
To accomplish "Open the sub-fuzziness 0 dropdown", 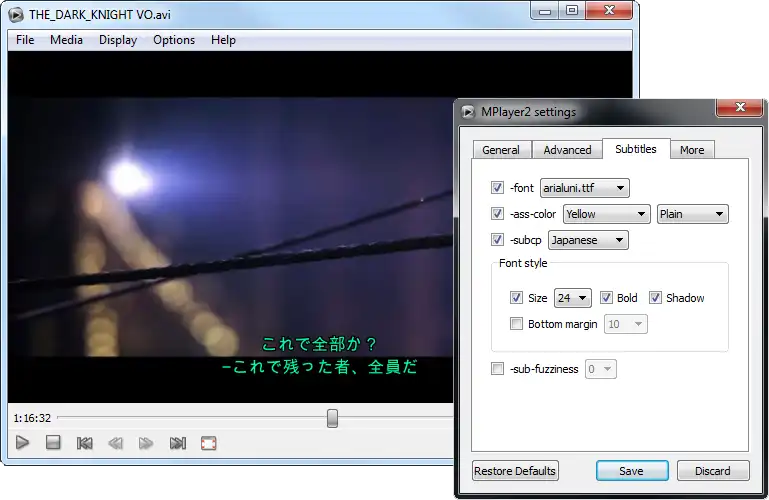I will tap(601, 369).
